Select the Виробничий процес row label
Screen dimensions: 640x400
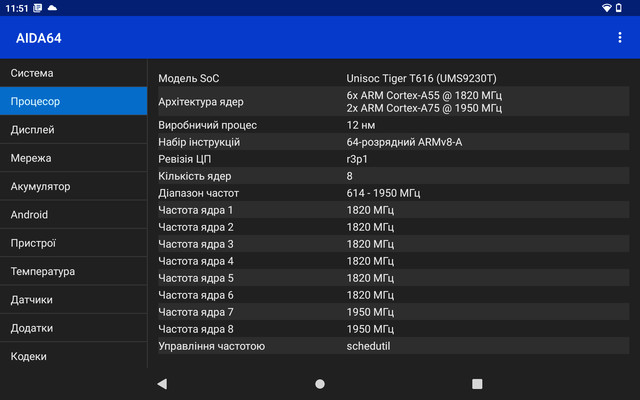point(207,125)
